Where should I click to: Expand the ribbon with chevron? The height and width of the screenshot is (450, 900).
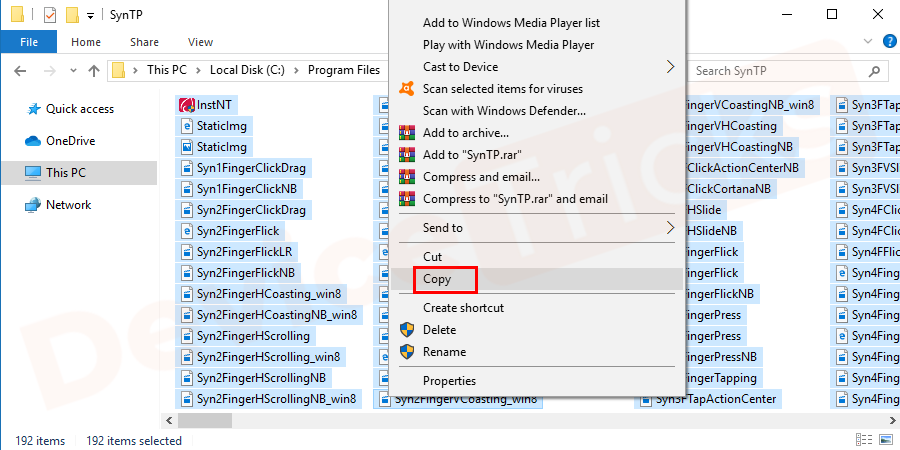click(868, 41)
